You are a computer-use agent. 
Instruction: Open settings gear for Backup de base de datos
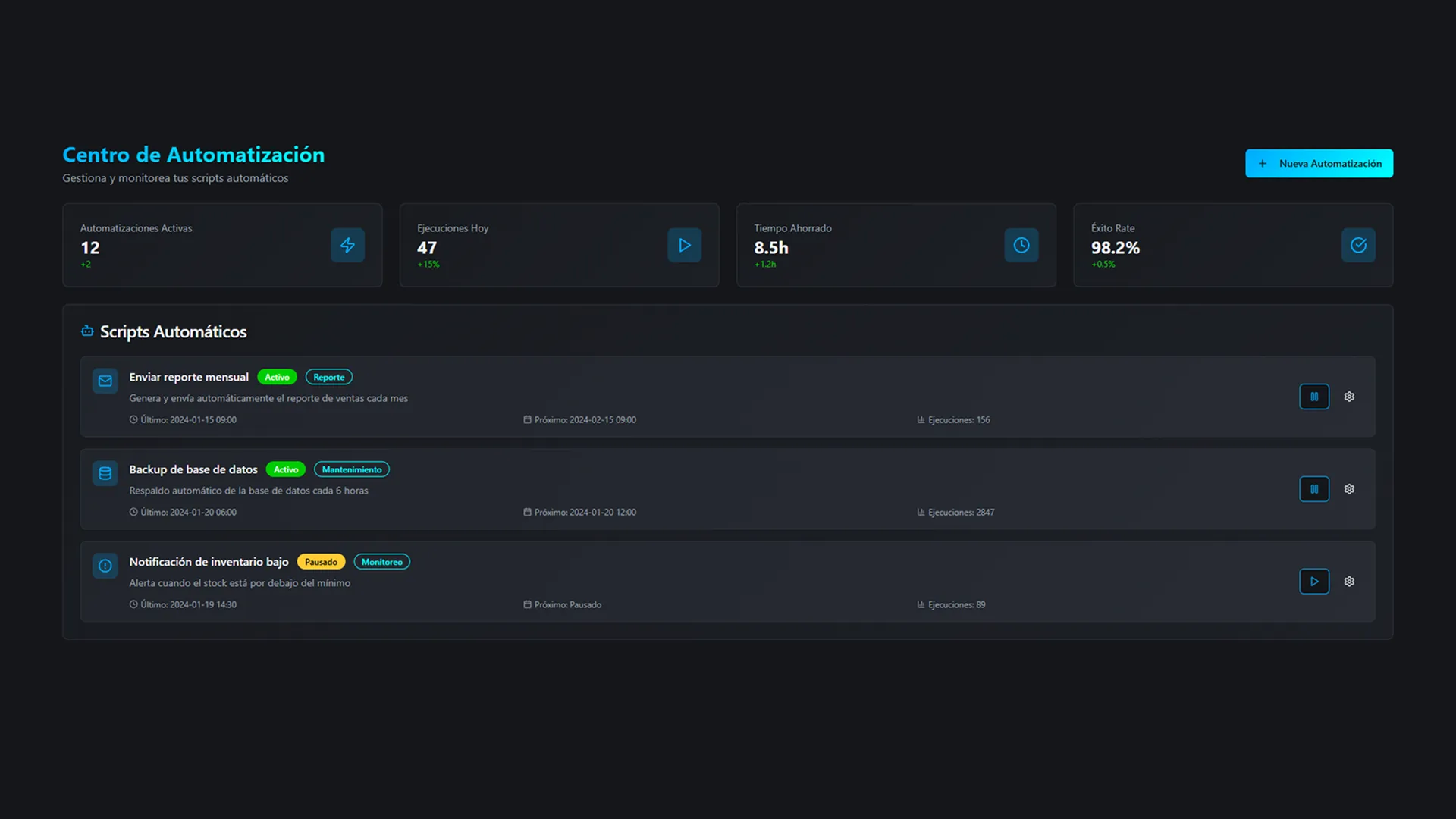coord(1349,489)
